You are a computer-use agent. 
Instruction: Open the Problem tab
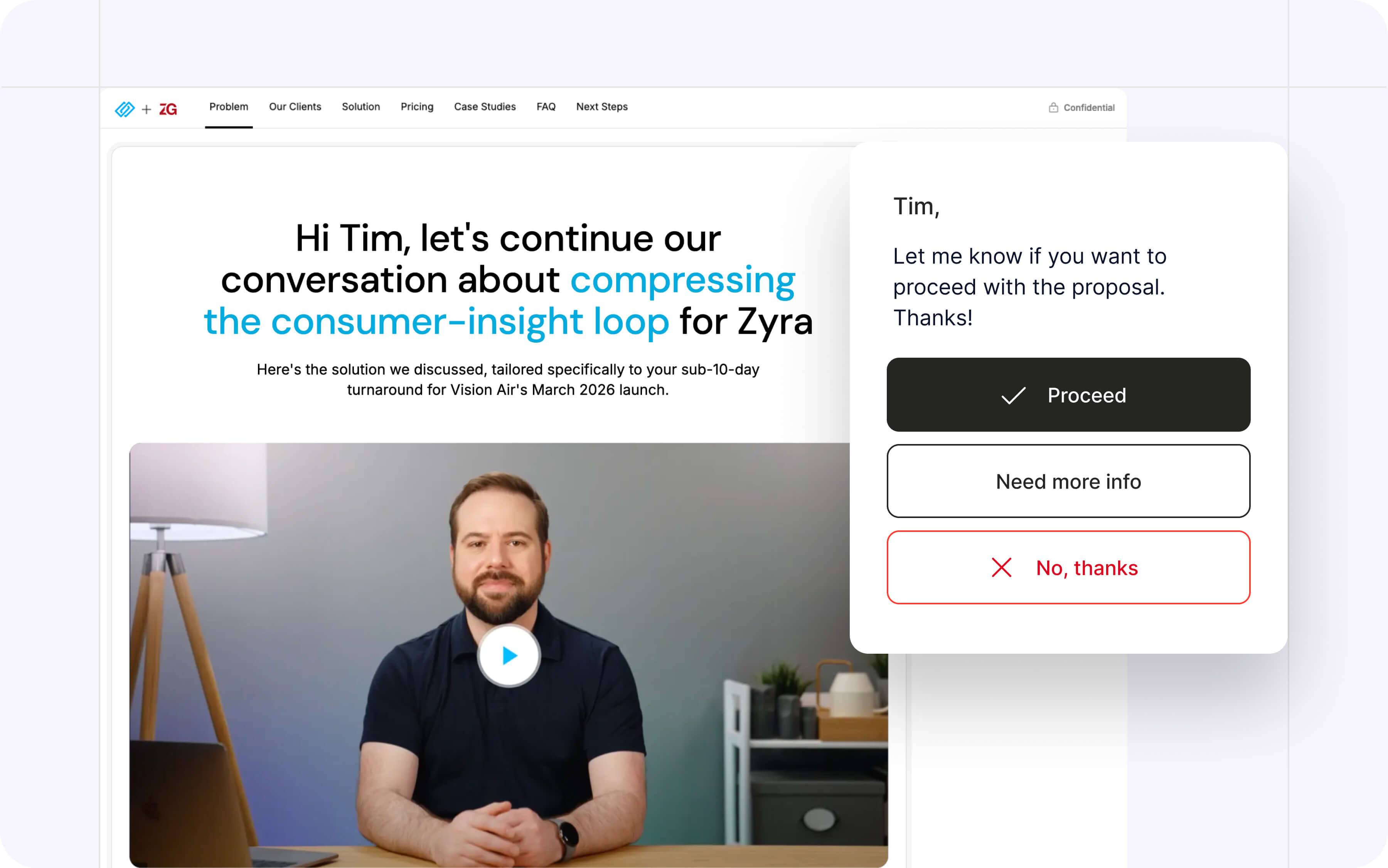[x=229, y=107]
